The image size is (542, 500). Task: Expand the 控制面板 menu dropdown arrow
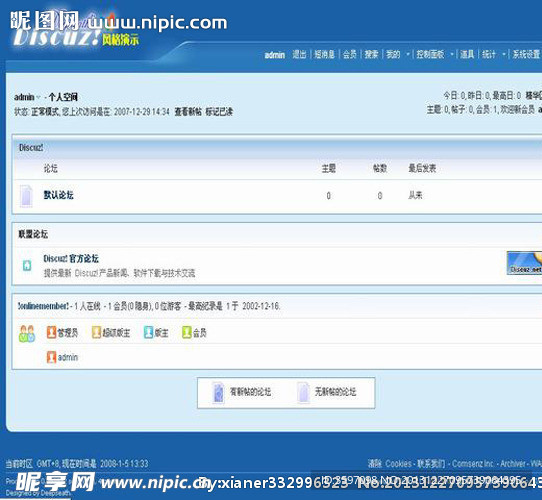[x=451, y=54]
